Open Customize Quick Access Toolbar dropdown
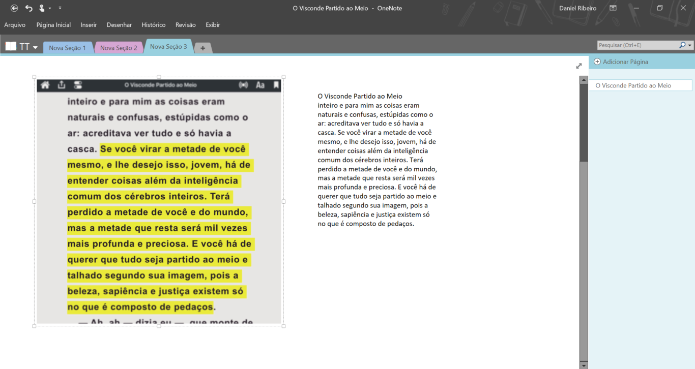The height and width of the screenshot is (369, 695). tap(60, 8)
